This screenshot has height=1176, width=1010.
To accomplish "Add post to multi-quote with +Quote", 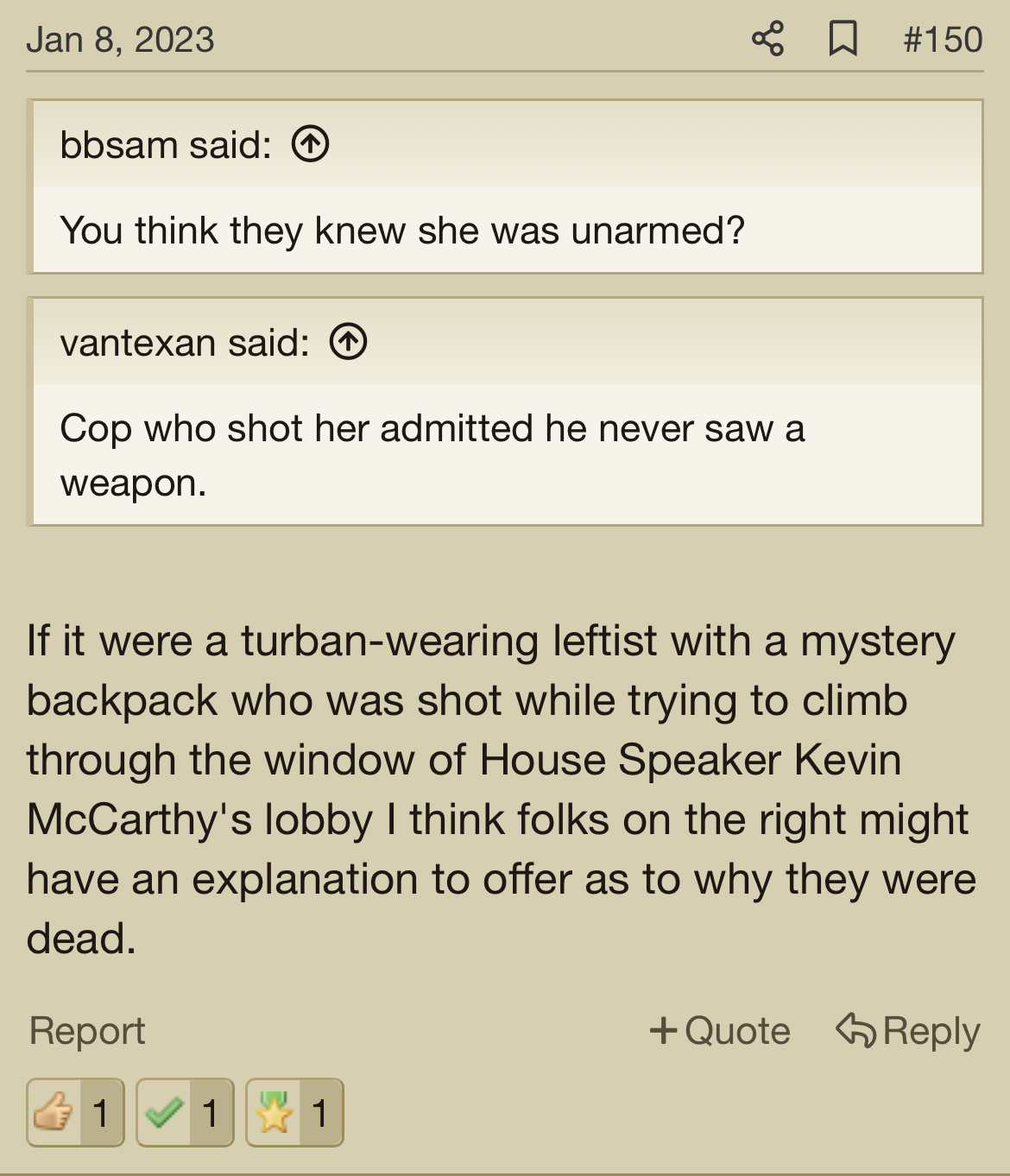I will [x=720, y=1030].
